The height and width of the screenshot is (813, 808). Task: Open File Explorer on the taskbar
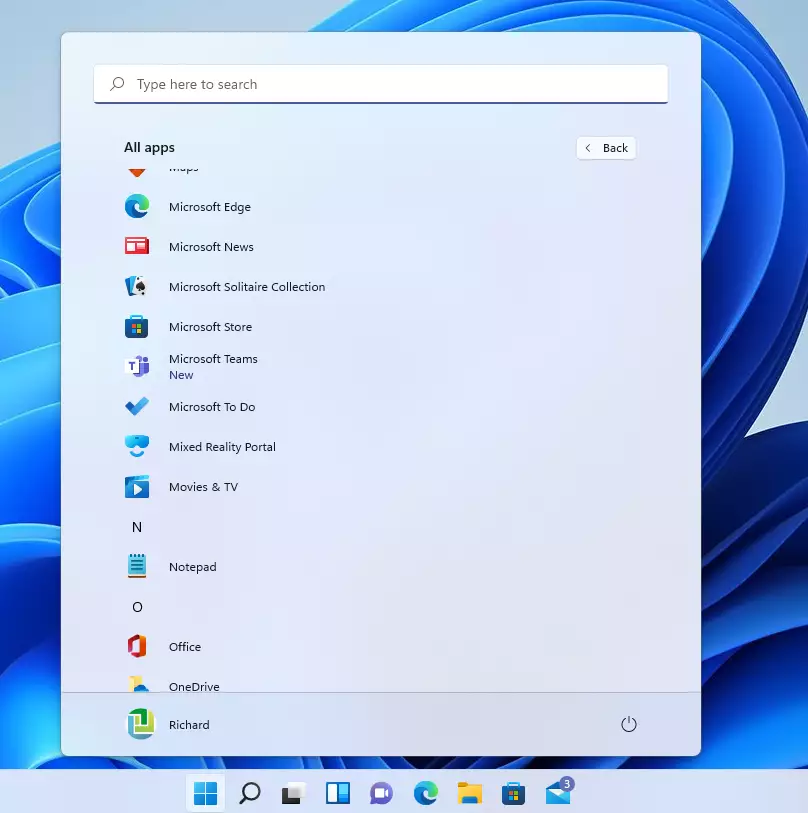tap(469, 793)
